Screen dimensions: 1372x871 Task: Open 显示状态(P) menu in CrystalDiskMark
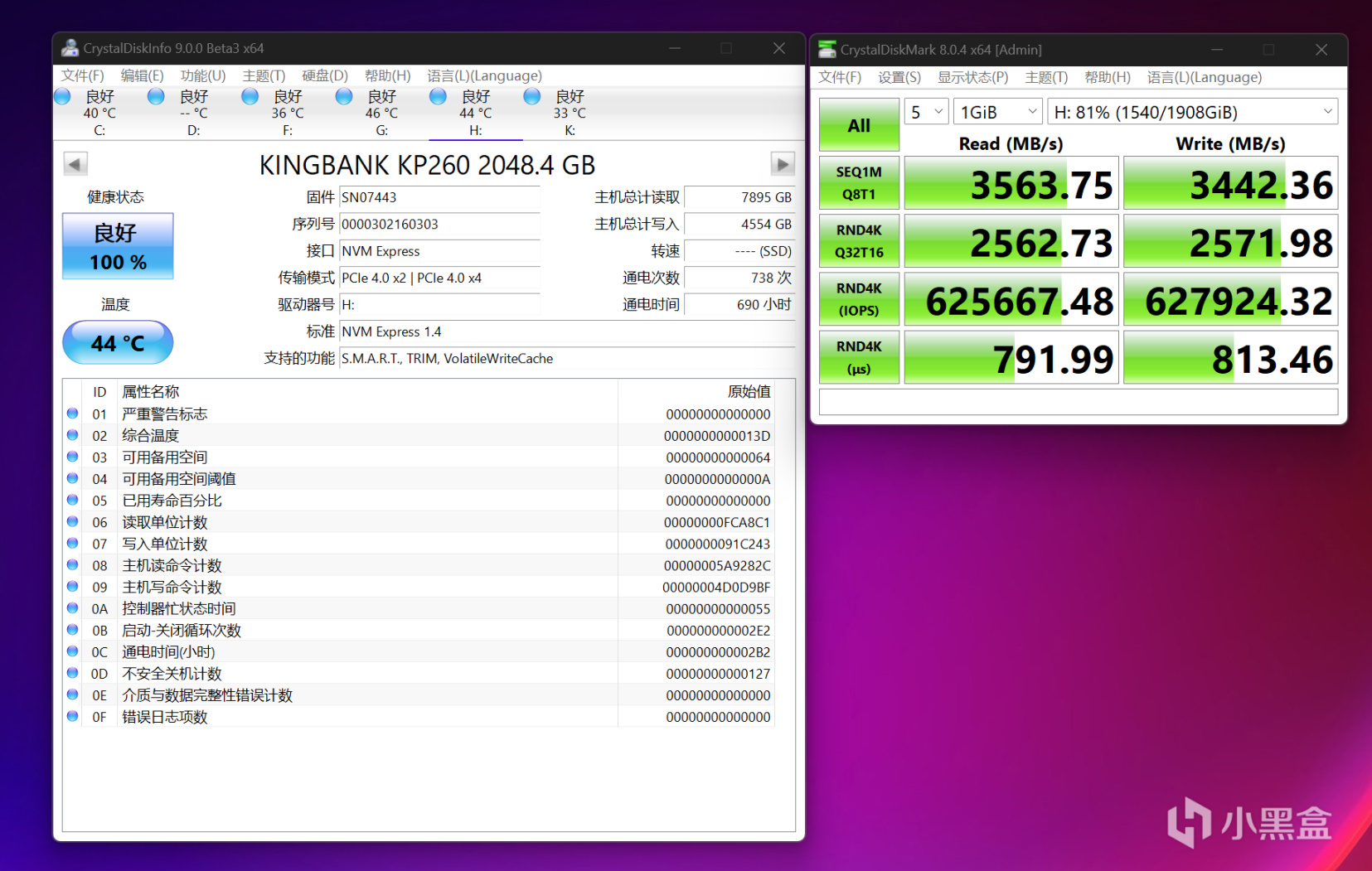(x=973, y=77)
